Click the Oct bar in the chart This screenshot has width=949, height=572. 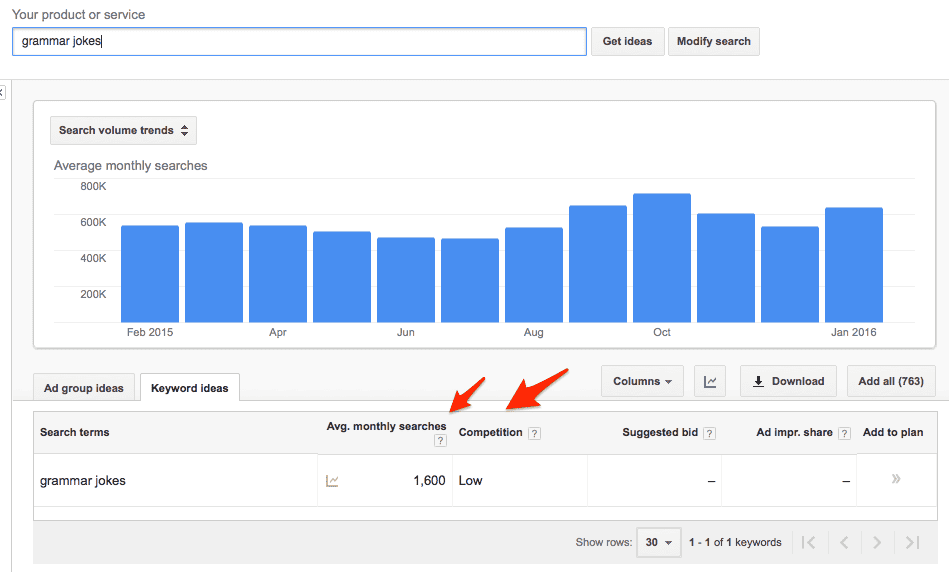(x=662, y=258)
